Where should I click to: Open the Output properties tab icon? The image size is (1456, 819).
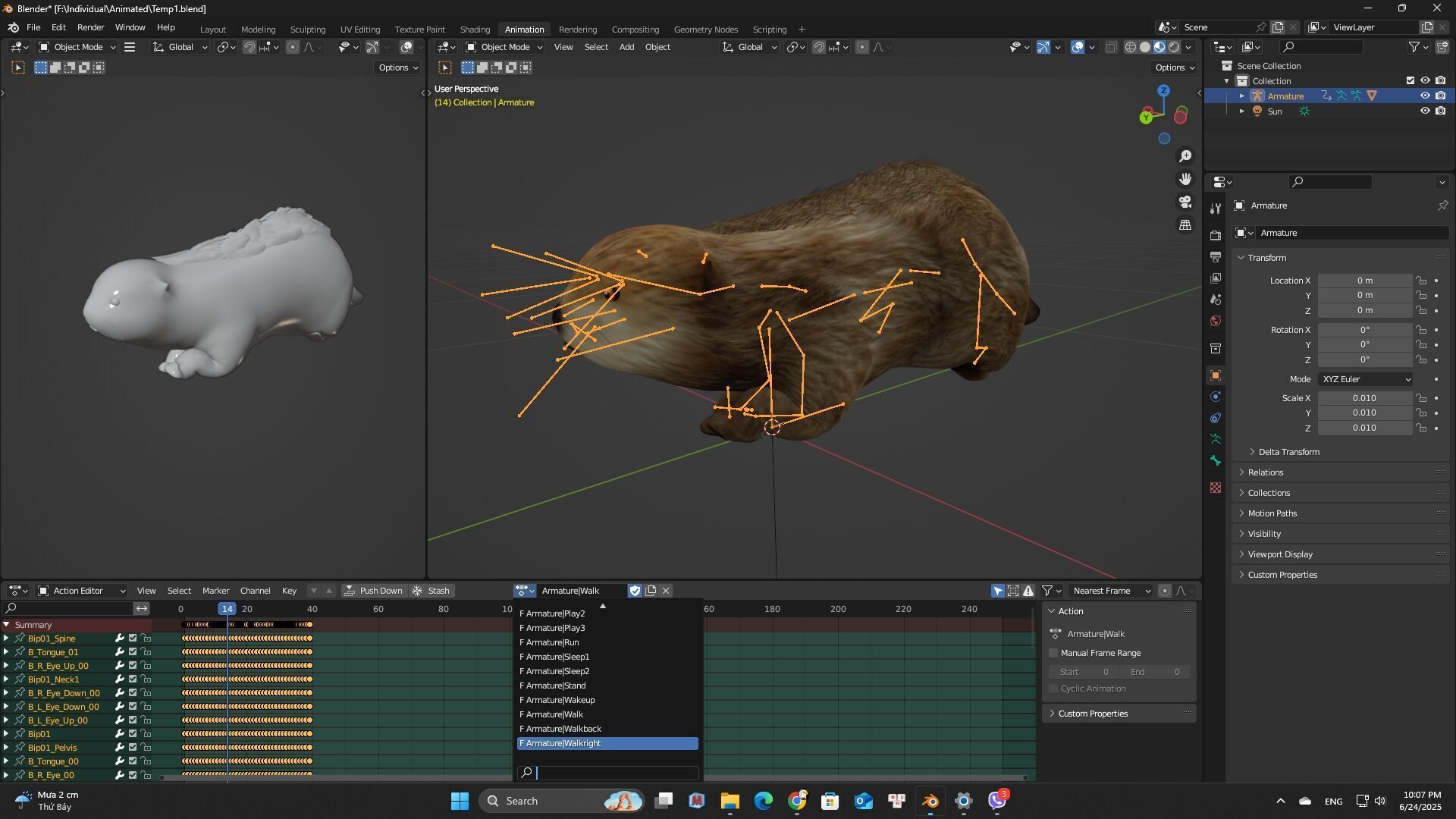(x=1216, y=257)
